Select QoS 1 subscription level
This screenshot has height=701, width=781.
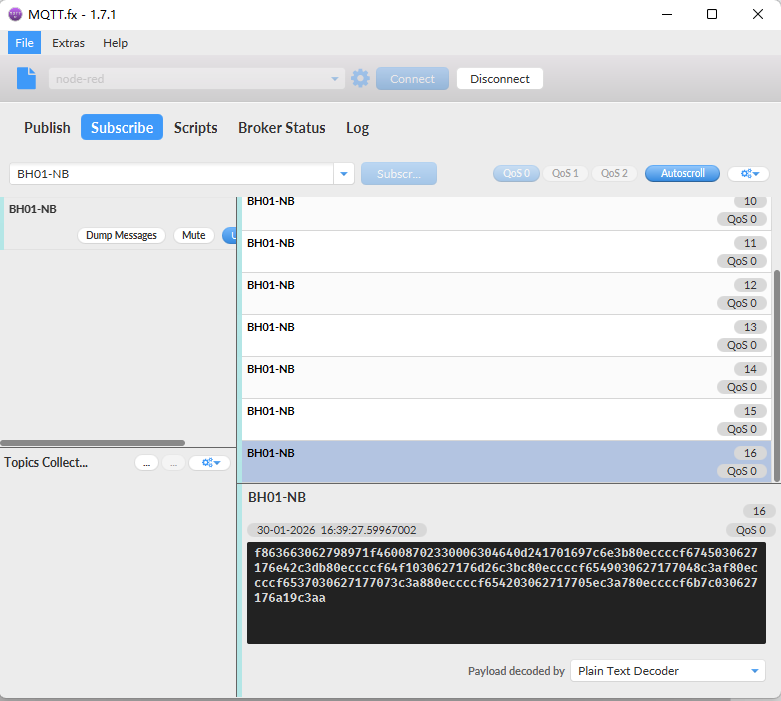pos(565,173)
